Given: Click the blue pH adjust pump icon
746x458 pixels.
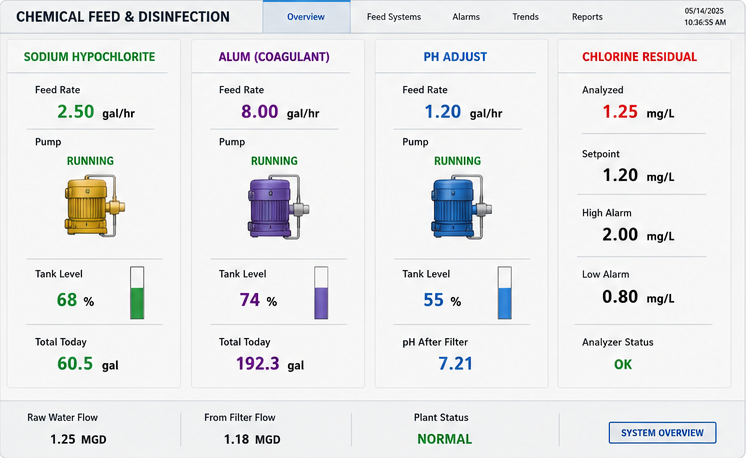Looking at the screenshot, I should 461,206.
